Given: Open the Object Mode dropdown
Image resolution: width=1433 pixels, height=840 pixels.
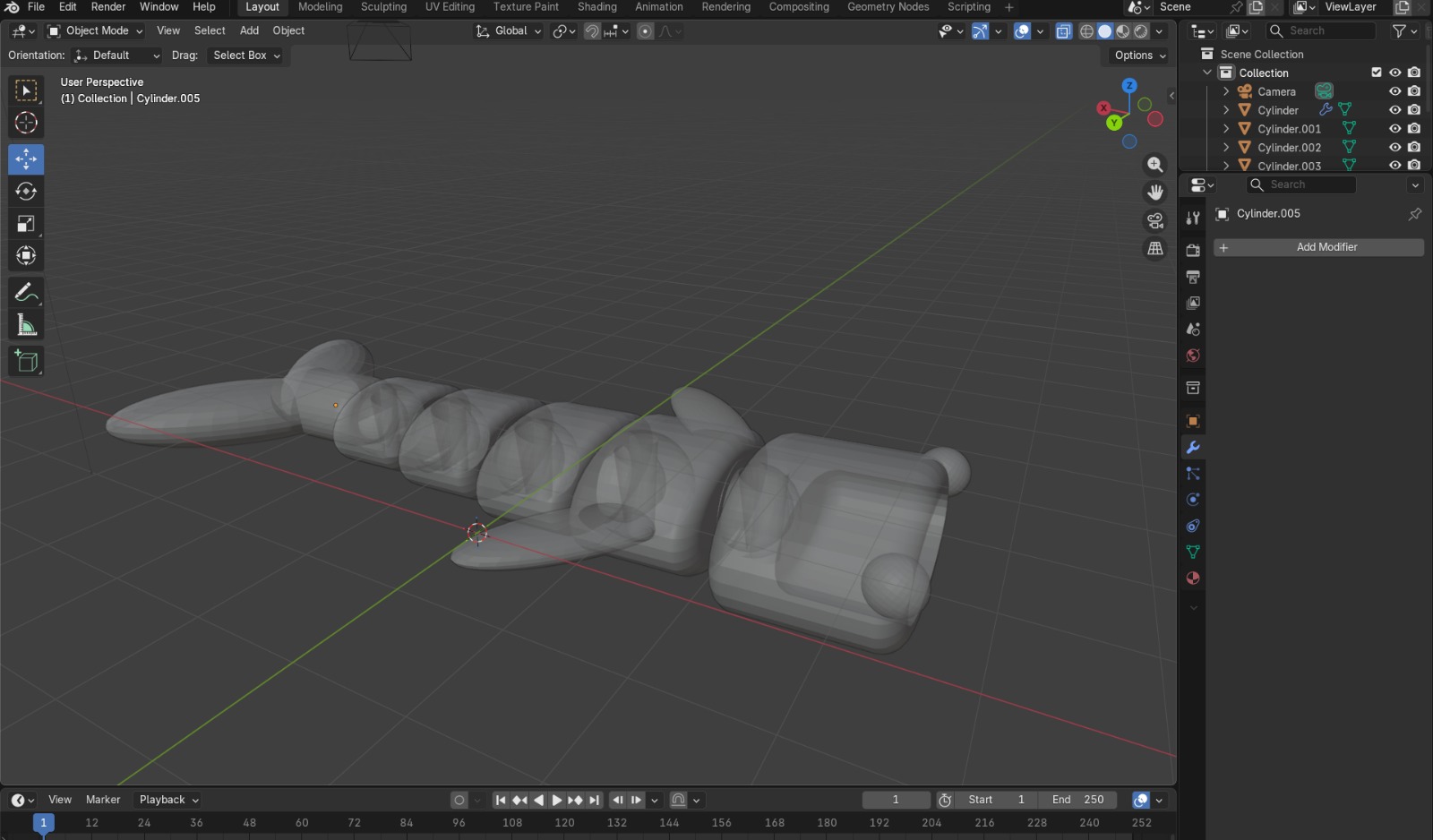Looking at the screenshot, I should coord(96,30).
